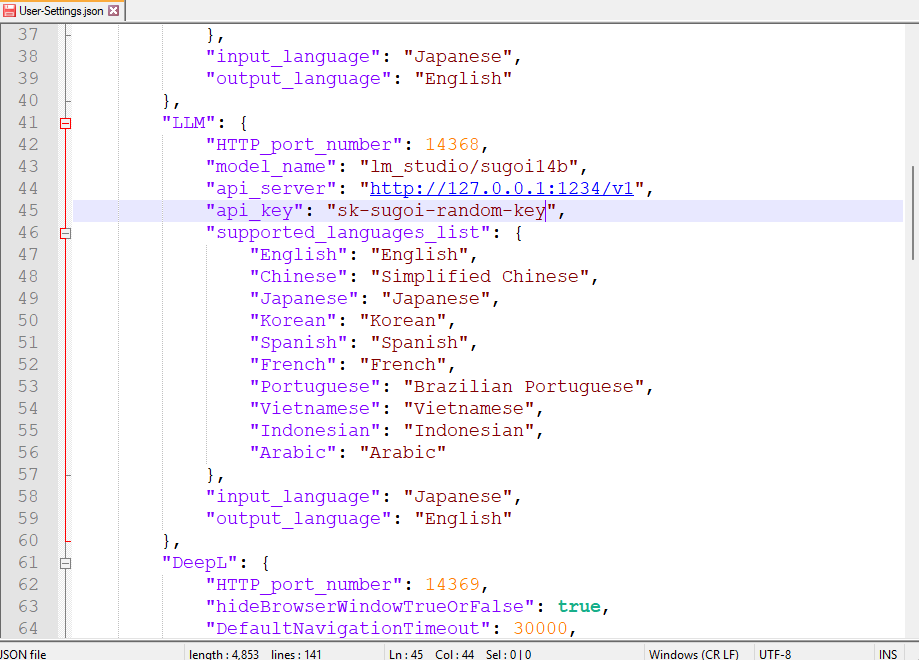Click the JSON file type in status bar
Screen dimensions: 919x660
tap(22, 654)
